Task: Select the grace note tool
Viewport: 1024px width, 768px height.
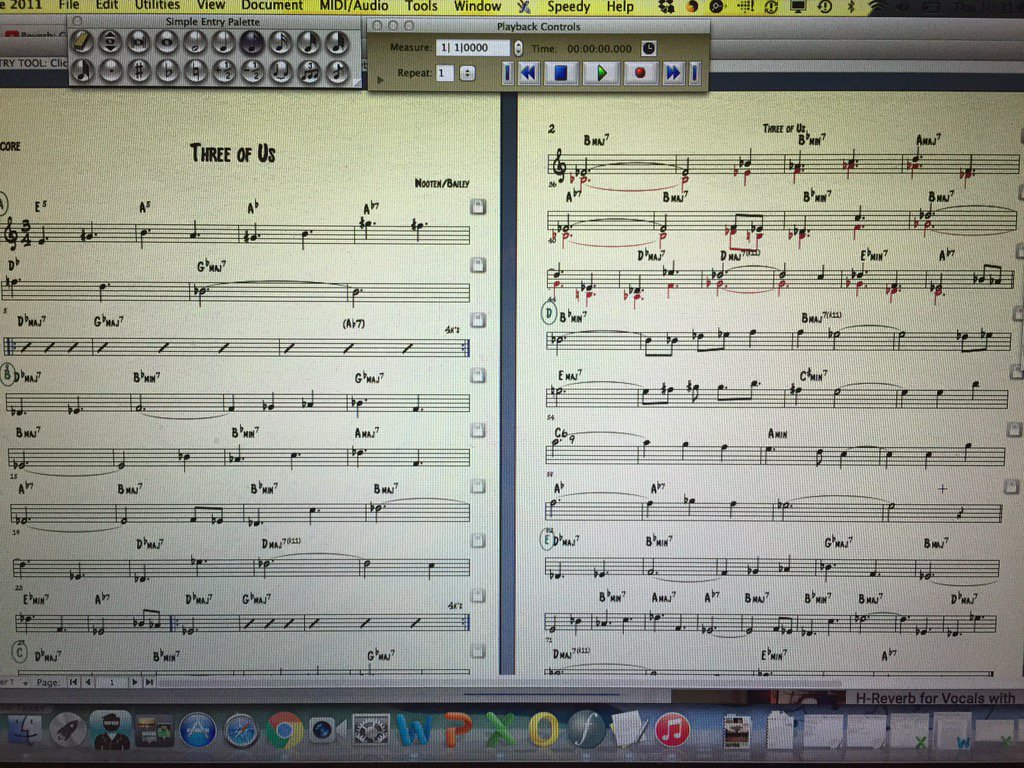Action: point(337,71)
